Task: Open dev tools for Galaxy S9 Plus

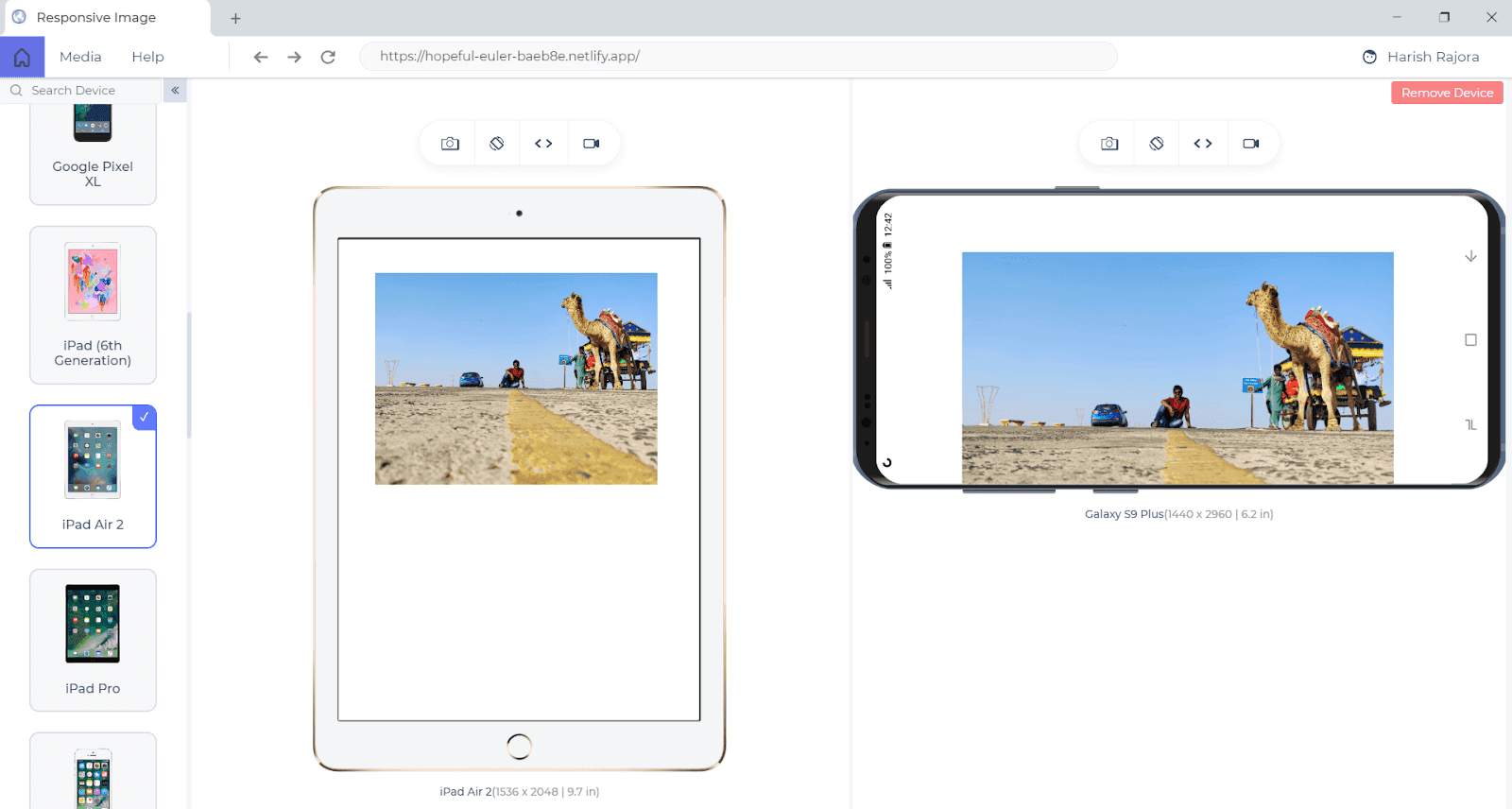Action: (1203, 144)
